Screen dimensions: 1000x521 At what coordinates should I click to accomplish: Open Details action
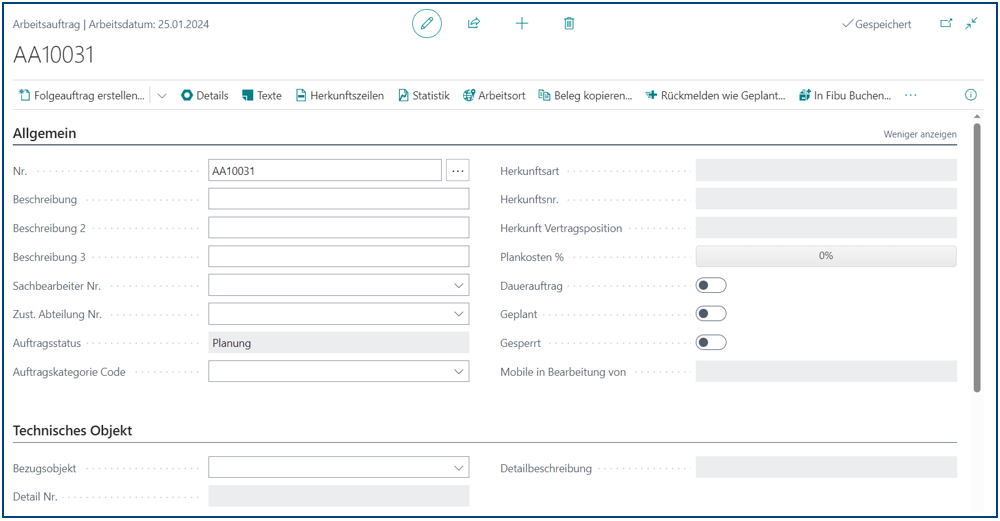[205, 95]
